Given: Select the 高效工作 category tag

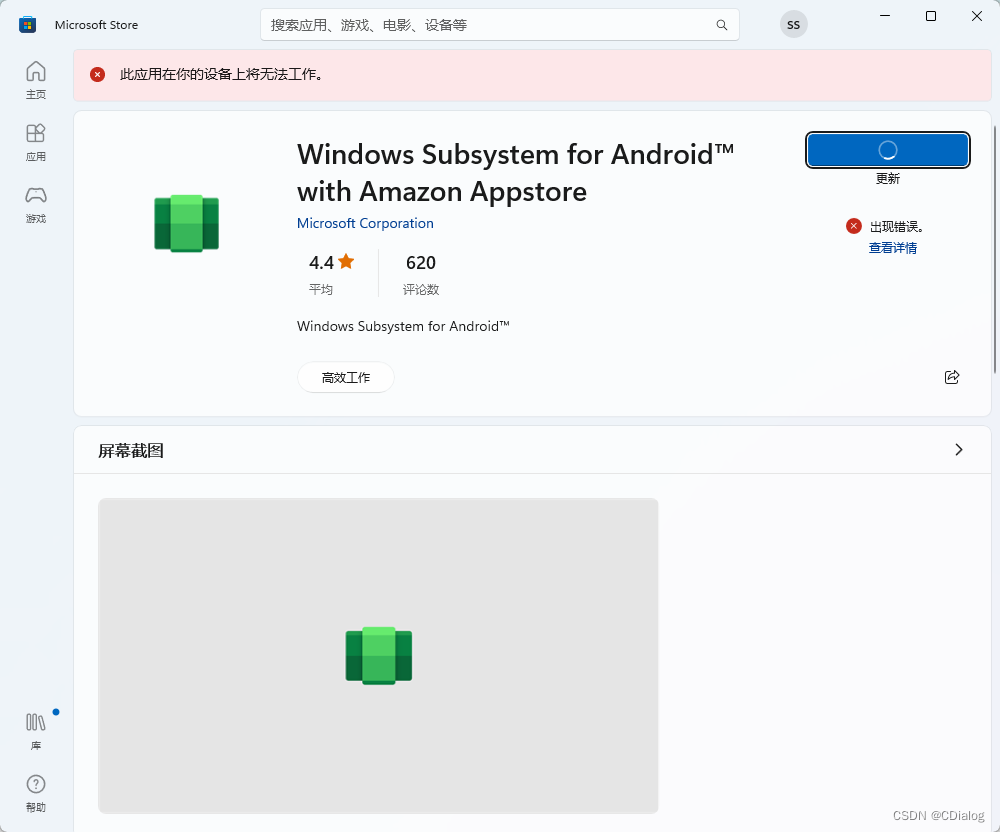Looking at the screenshot, I should point(346,377).
